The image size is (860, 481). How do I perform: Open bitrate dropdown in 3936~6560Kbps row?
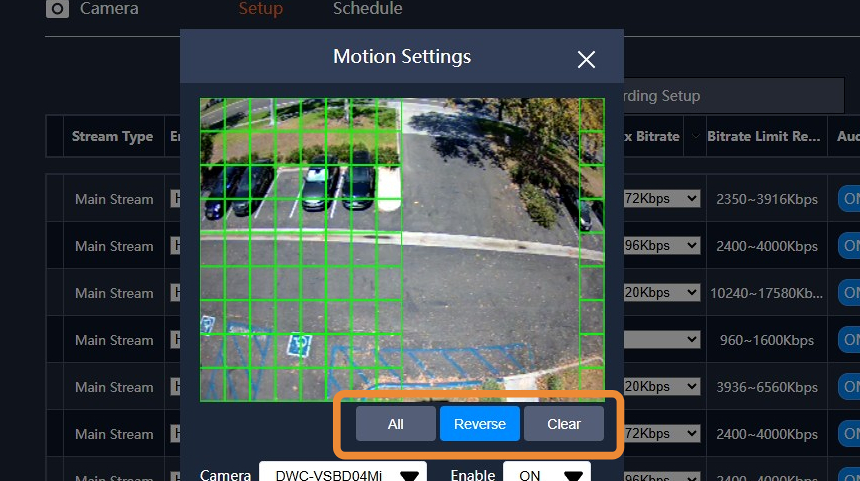click(662, 386)
